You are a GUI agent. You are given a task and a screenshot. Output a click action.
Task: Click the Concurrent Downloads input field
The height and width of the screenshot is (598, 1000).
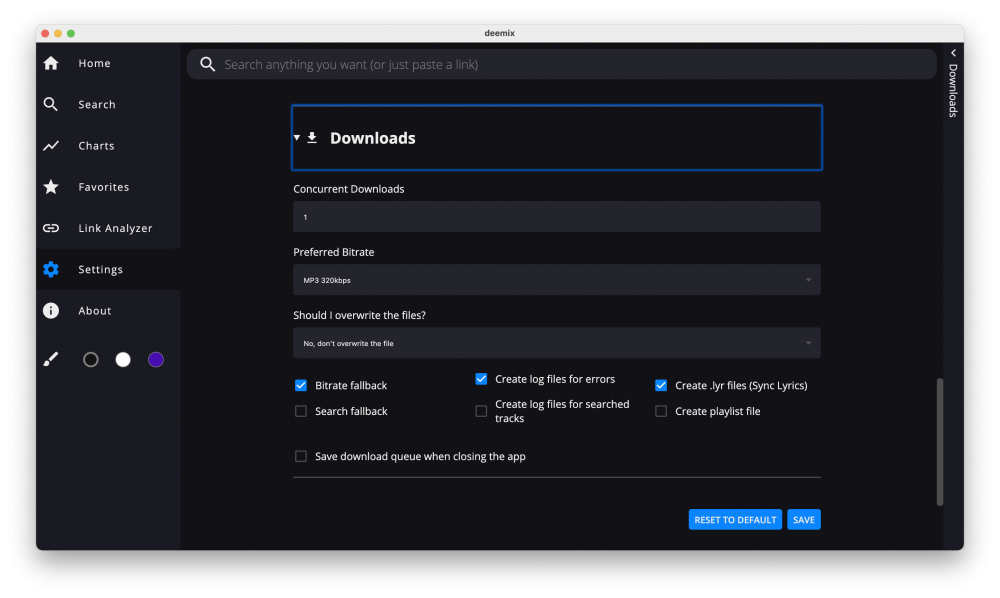556,217
